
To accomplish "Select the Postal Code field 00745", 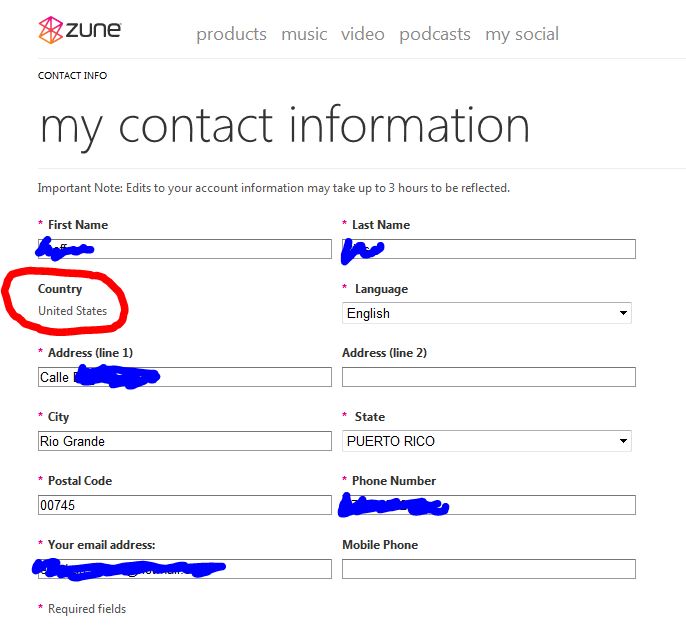I will coord(185,505).
